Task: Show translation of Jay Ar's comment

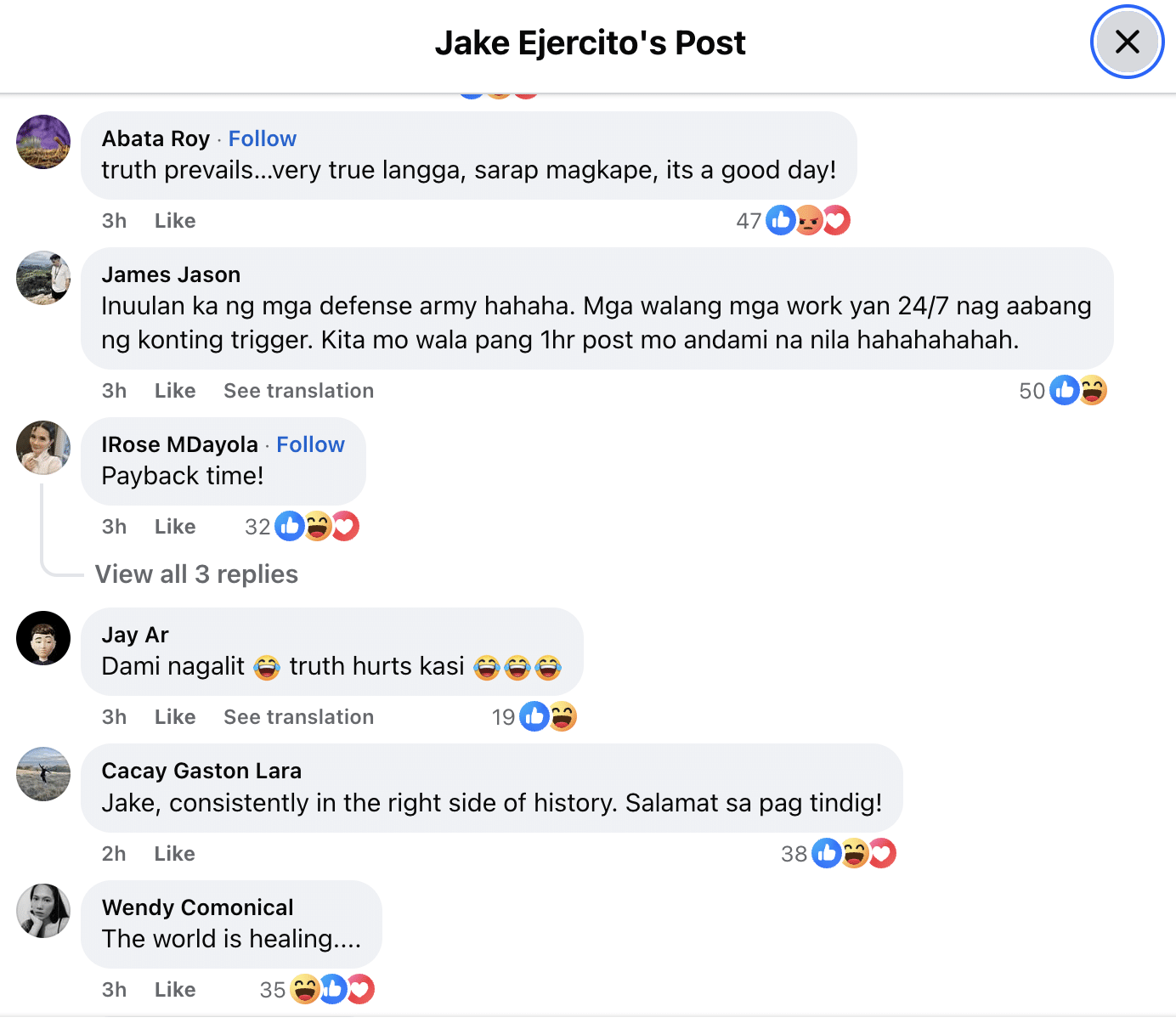Action: coord(298,716)
